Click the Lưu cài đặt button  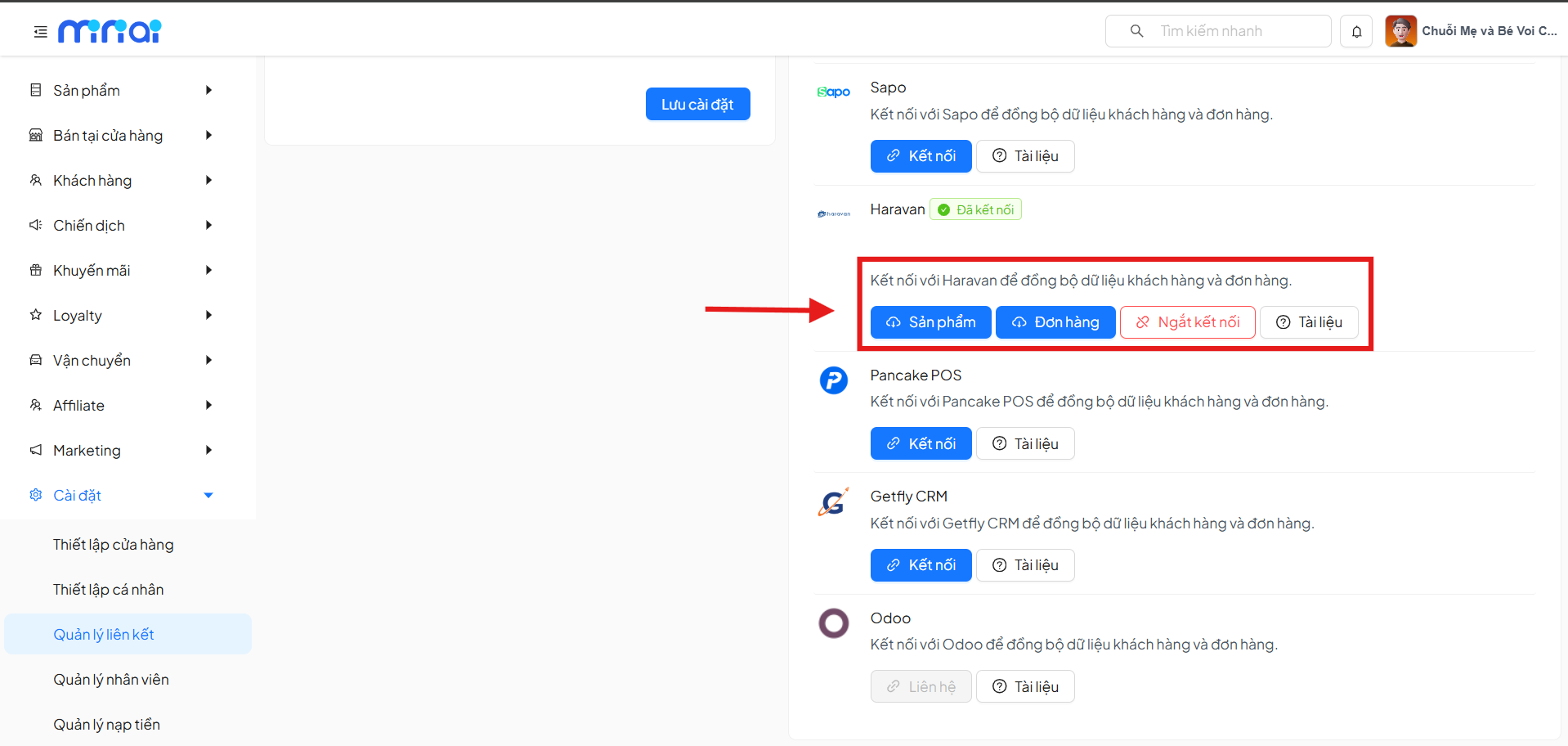(697, 104)
